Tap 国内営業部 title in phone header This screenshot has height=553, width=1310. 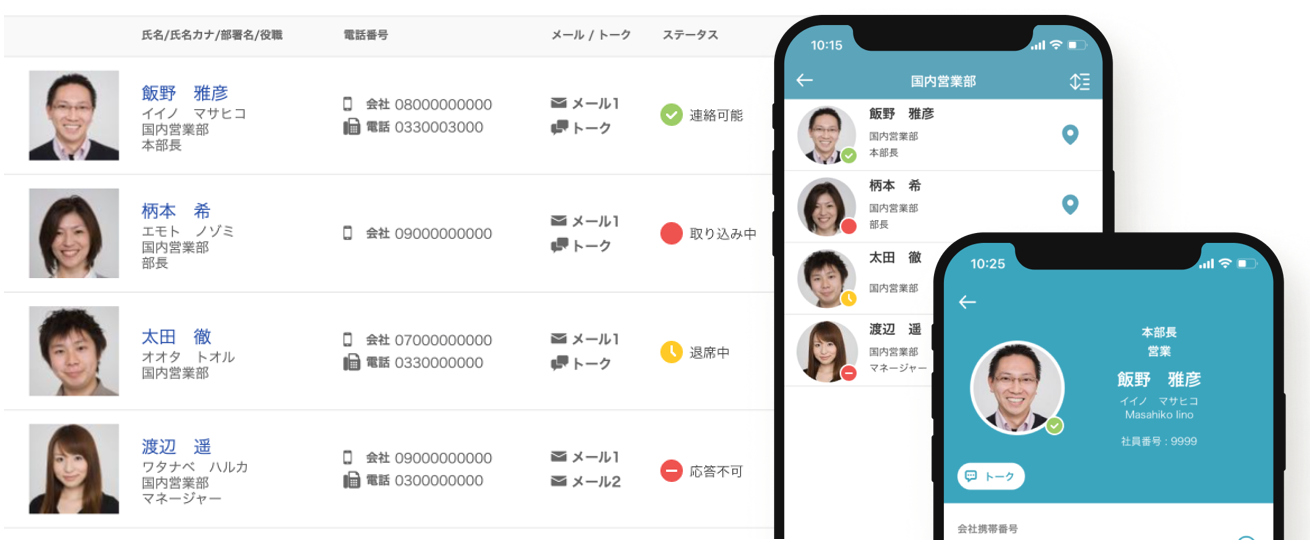[943, 82]
